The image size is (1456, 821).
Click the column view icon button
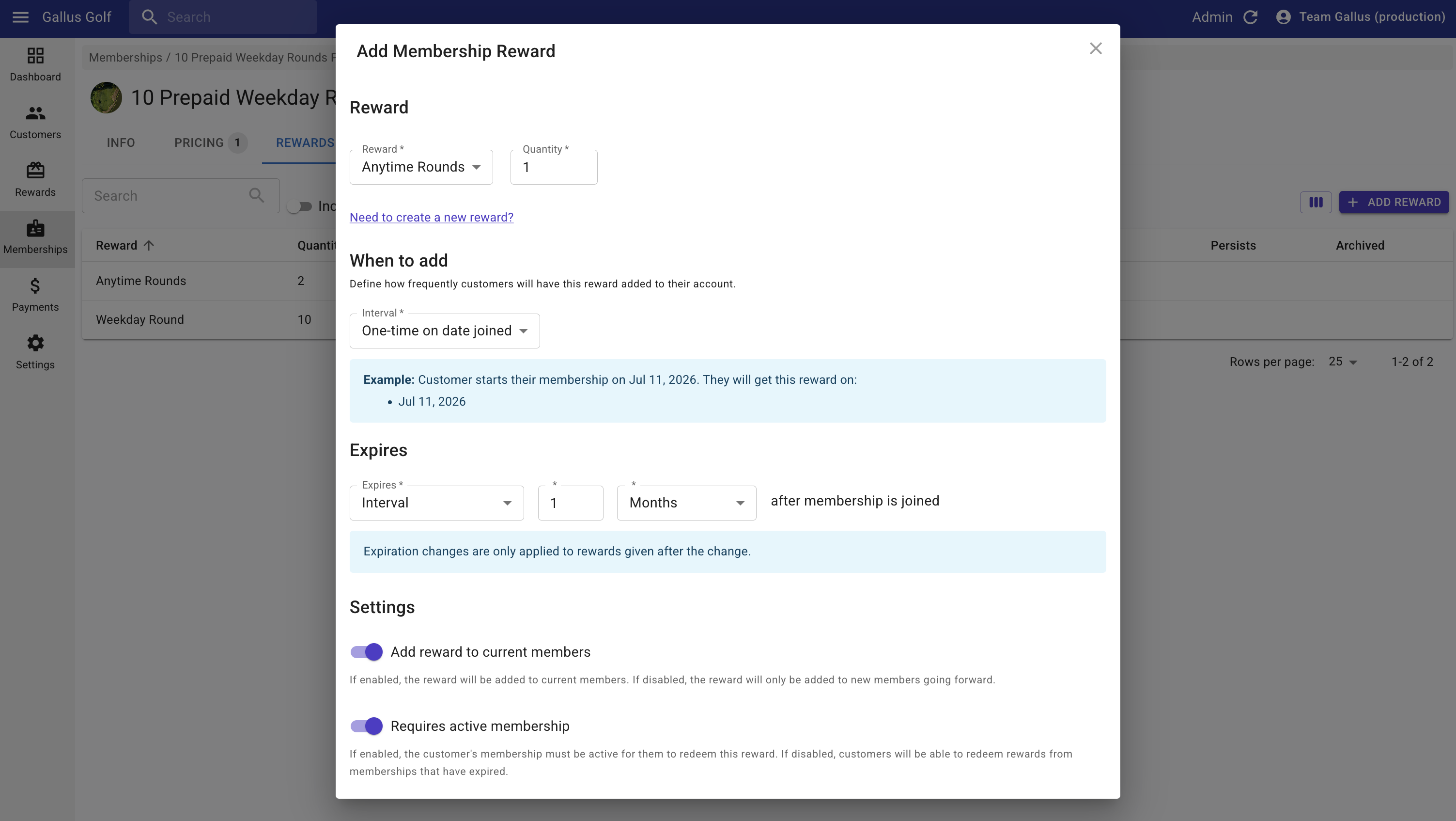click(1315, 203)
